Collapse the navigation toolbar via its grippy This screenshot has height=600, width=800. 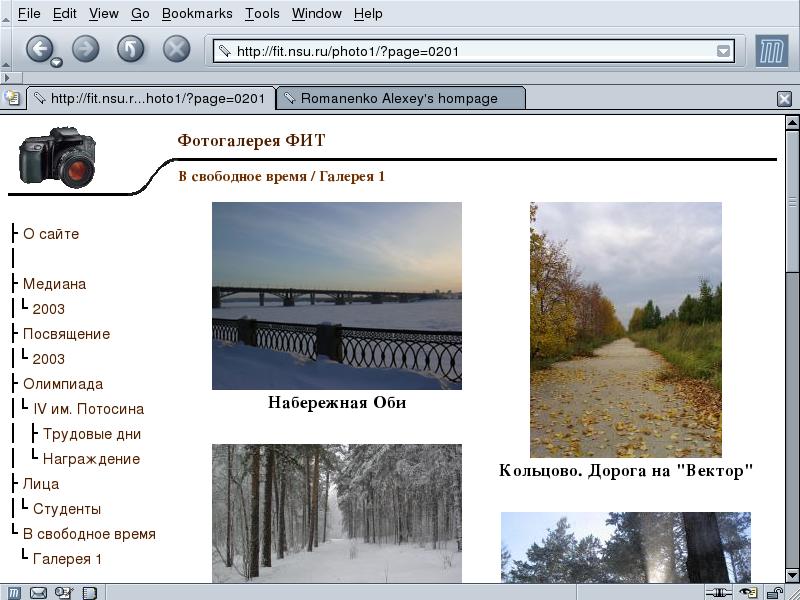click(x=5, y=48)
